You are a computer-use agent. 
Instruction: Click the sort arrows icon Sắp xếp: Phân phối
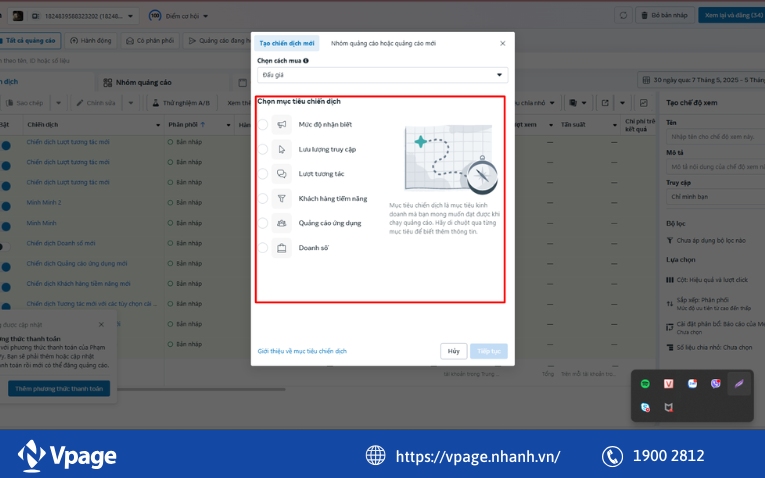click(670, 303)
